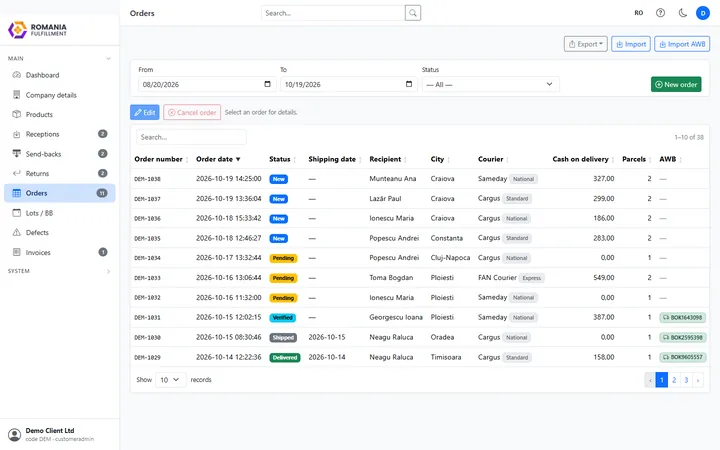Sort by Parcels column header

tap(636, 159)
